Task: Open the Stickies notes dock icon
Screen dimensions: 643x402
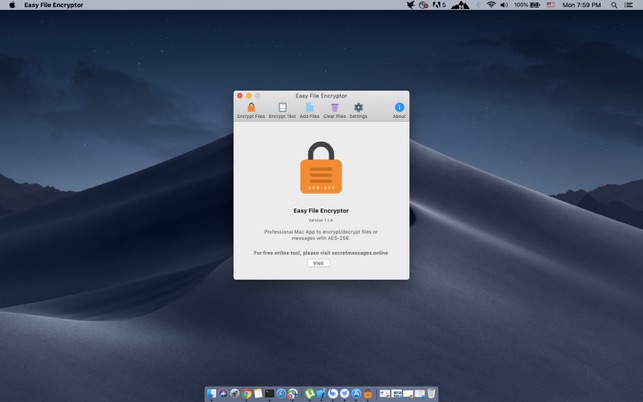Action: point(258,394)
